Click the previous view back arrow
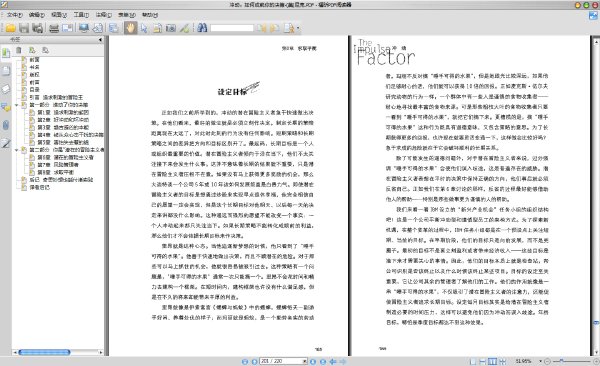This screenshot has width=600, height=366. 333,361
